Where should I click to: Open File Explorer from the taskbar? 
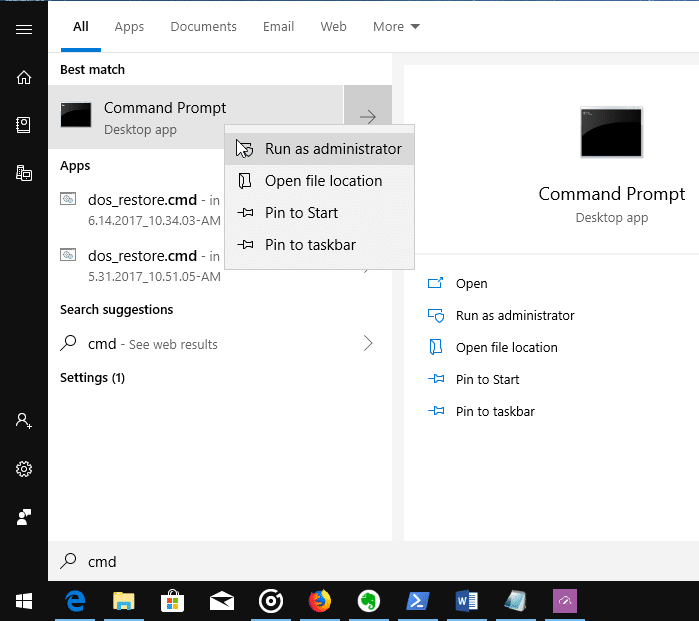123,601
